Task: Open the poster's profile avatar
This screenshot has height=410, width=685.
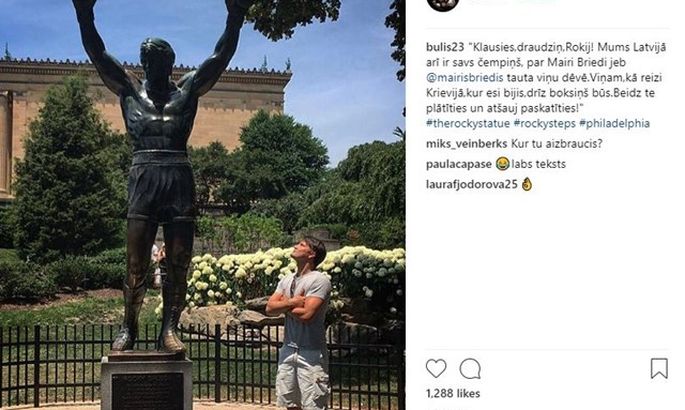Action: pos(443,4)
